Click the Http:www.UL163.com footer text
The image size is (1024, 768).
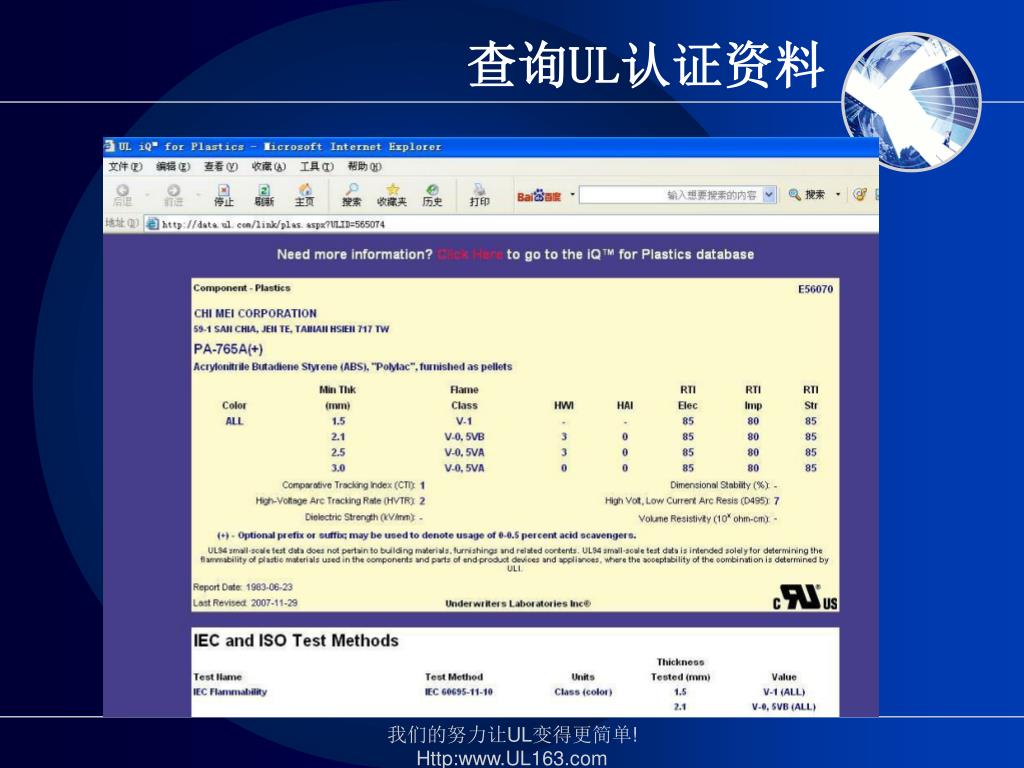[511, 758]
